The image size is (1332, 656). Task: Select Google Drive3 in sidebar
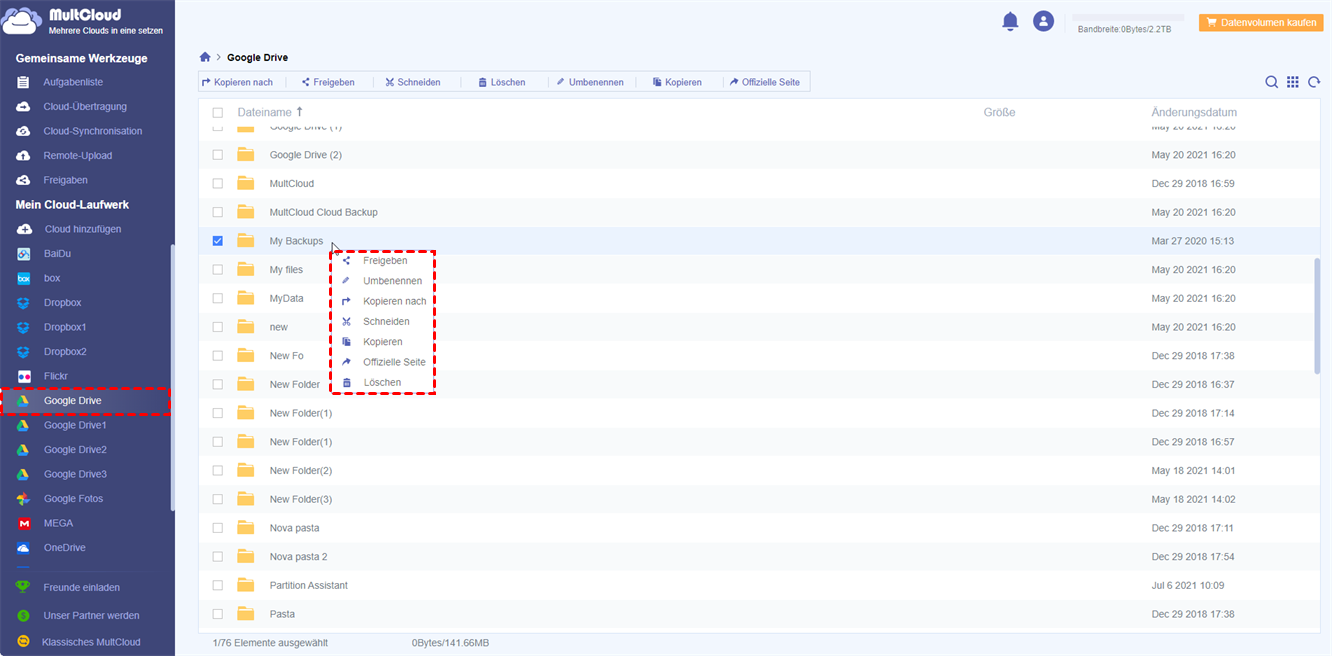(x=75, y=474)
